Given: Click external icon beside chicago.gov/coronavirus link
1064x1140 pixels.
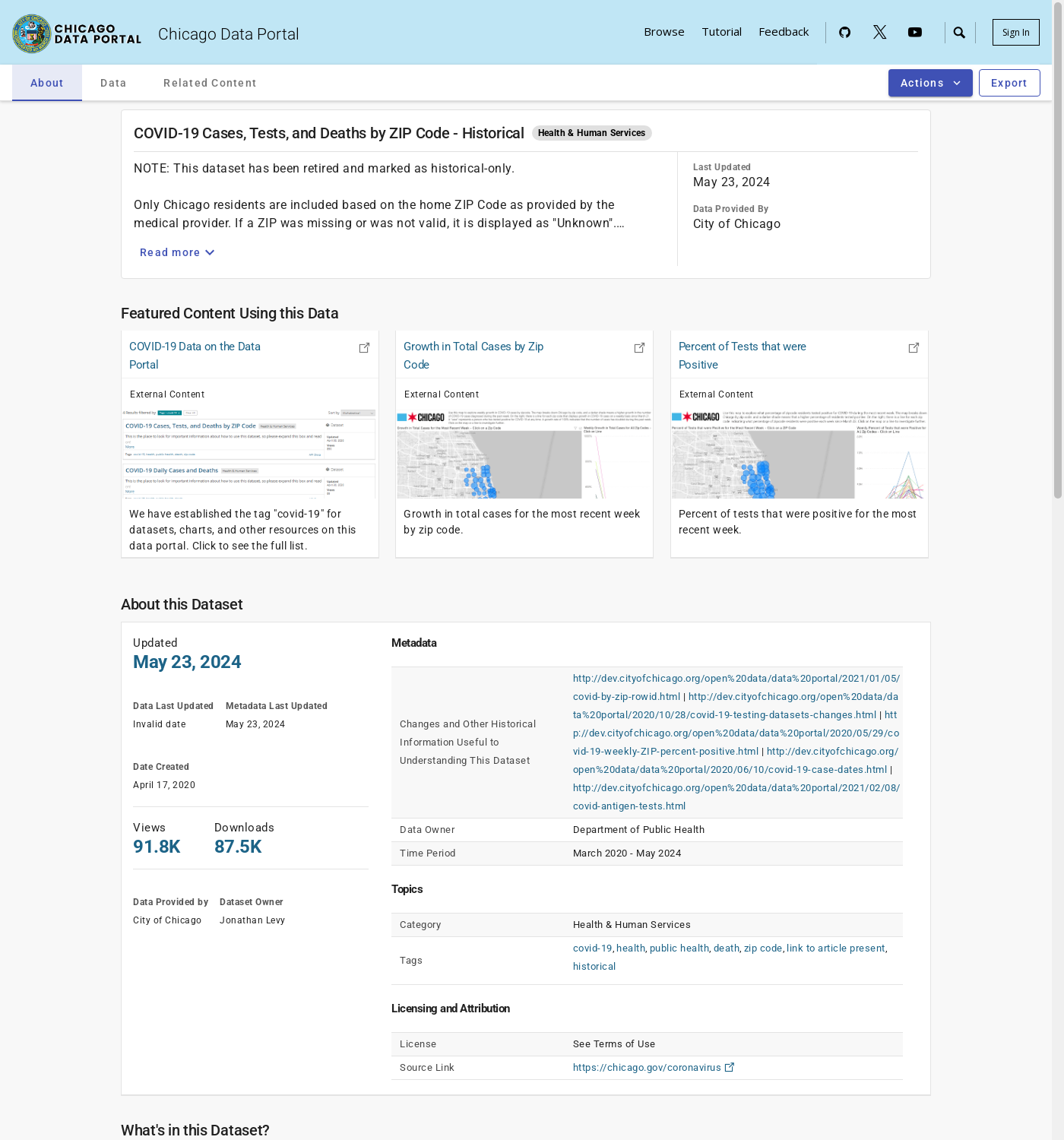Looking at the screenshot, I should click(730, 1067).
